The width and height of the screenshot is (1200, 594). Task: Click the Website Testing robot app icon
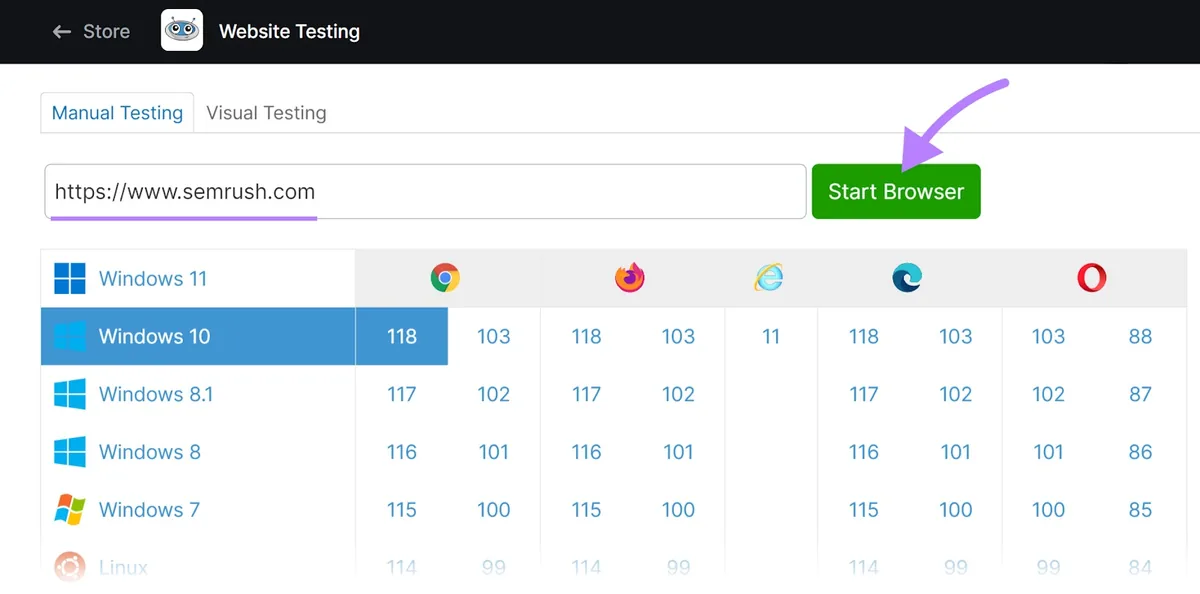click(x=182, y=31)
